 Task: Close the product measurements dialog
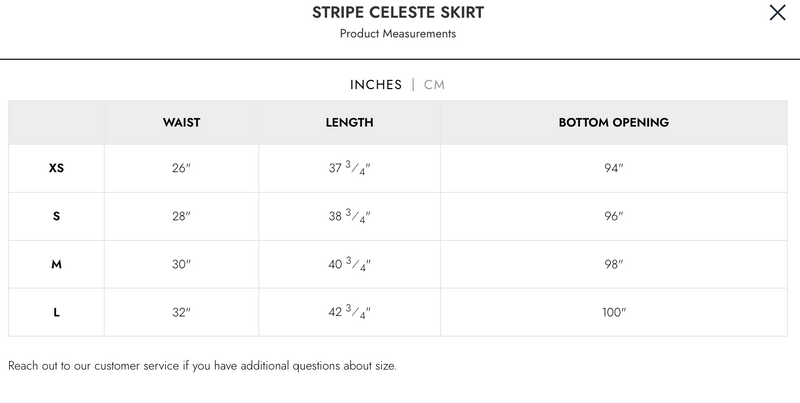[x=777, y=13]
